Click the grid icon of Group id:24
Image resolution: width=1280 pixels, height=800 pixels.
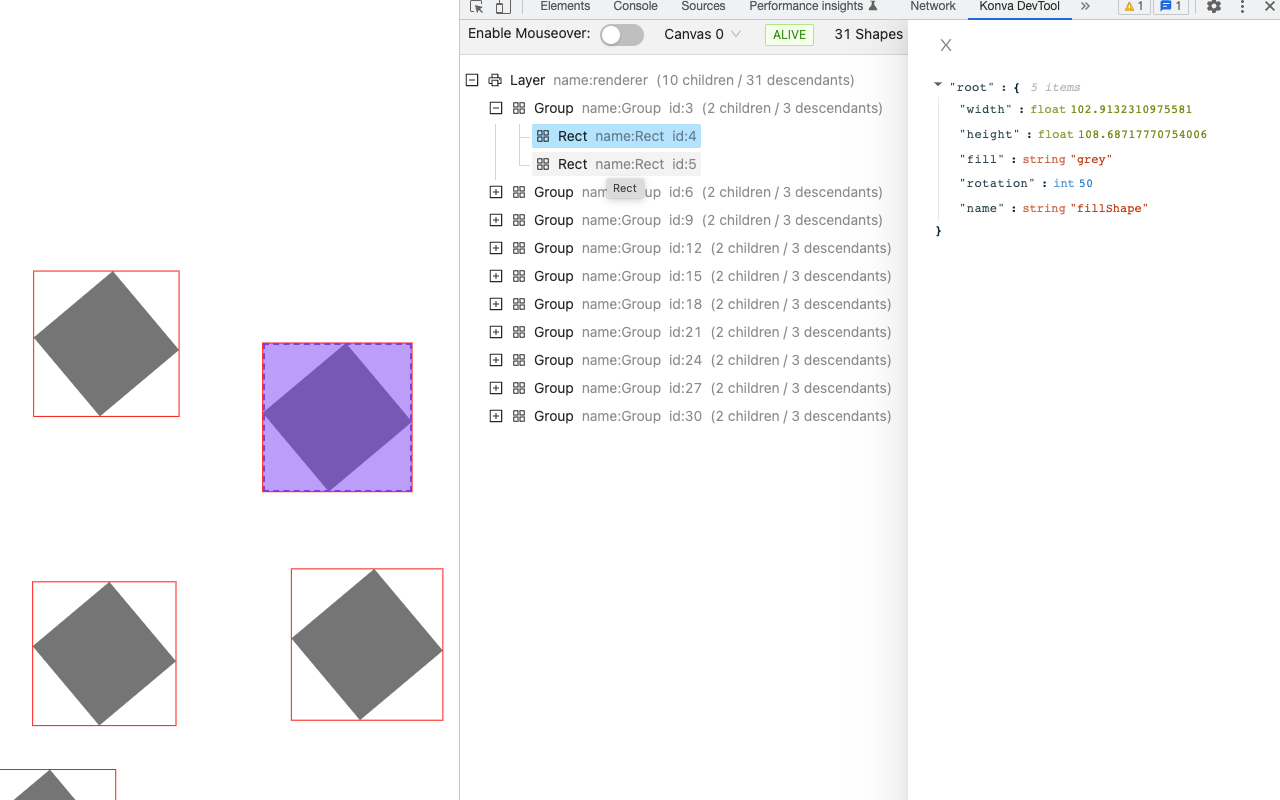(x=519, y=360)
